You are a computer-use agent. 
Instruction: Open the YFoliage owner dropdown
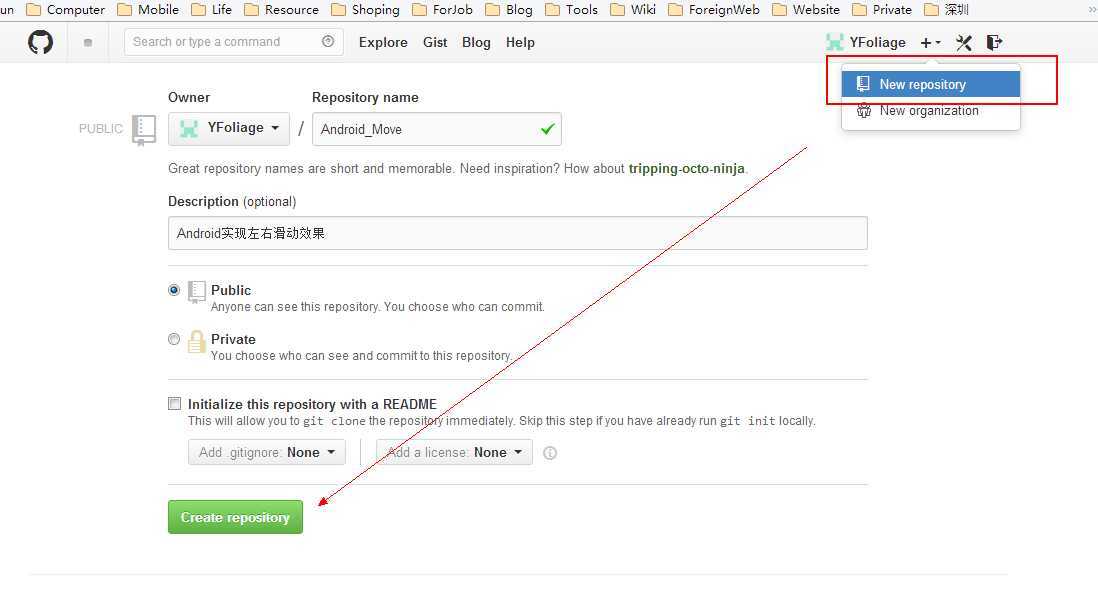[x=229, y=129]
